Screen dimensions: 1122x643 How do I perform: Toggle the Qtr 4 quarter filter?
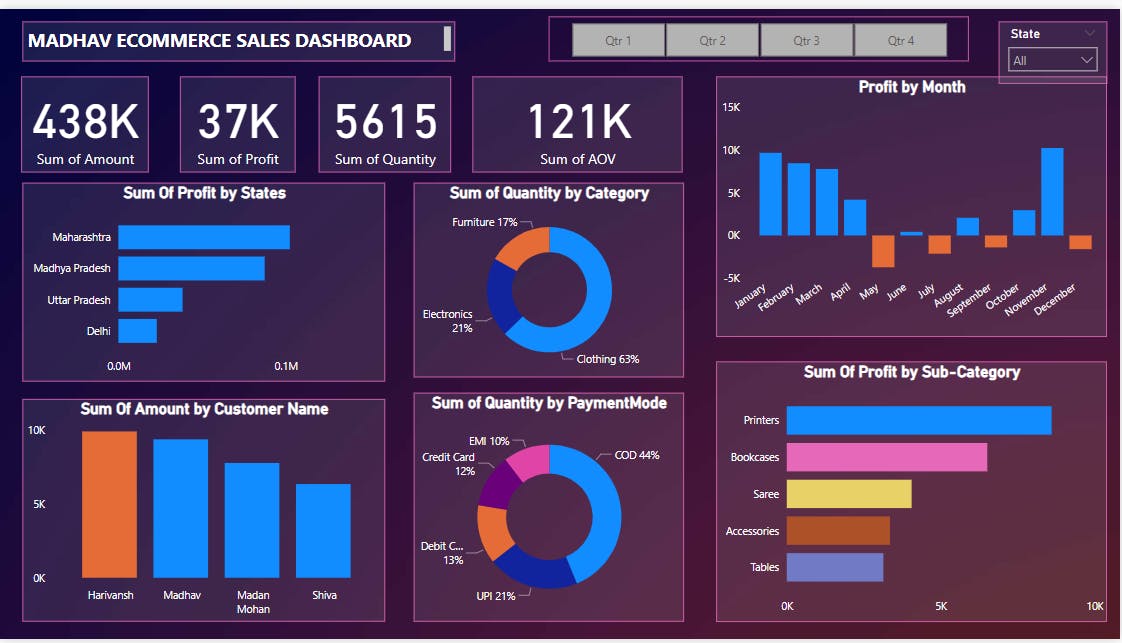[x=901, y=39]
